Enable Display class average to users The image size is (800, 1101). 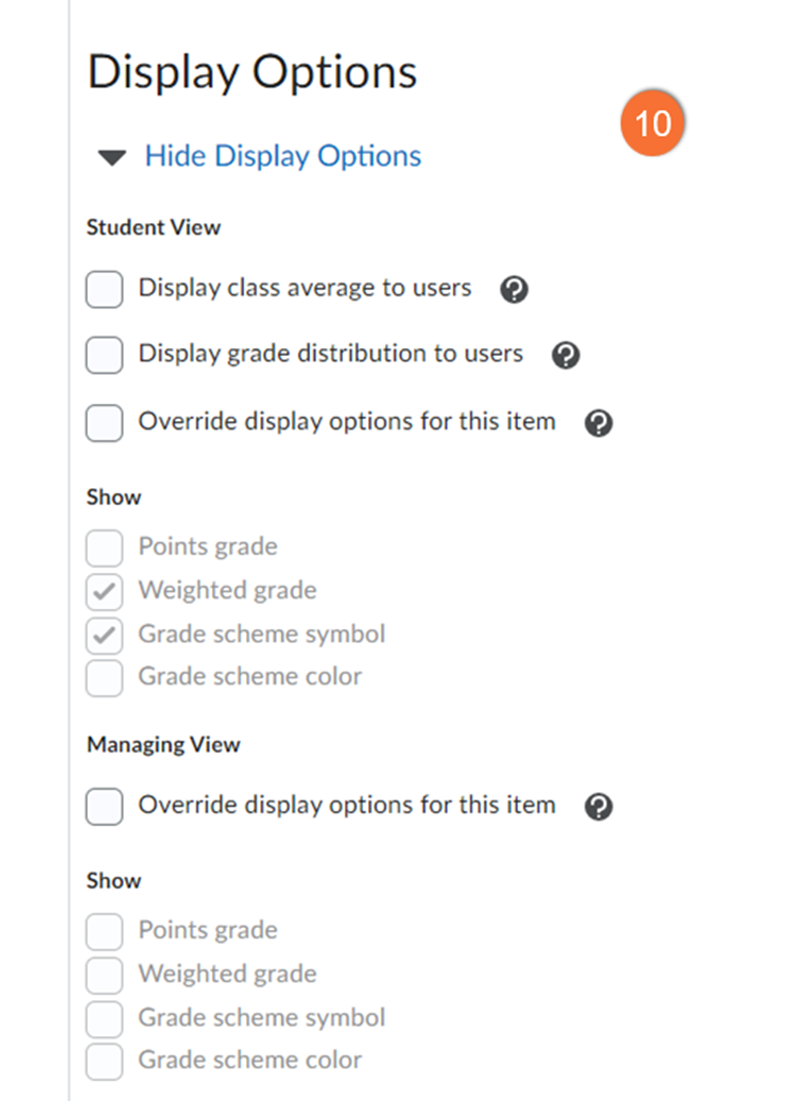104,290
